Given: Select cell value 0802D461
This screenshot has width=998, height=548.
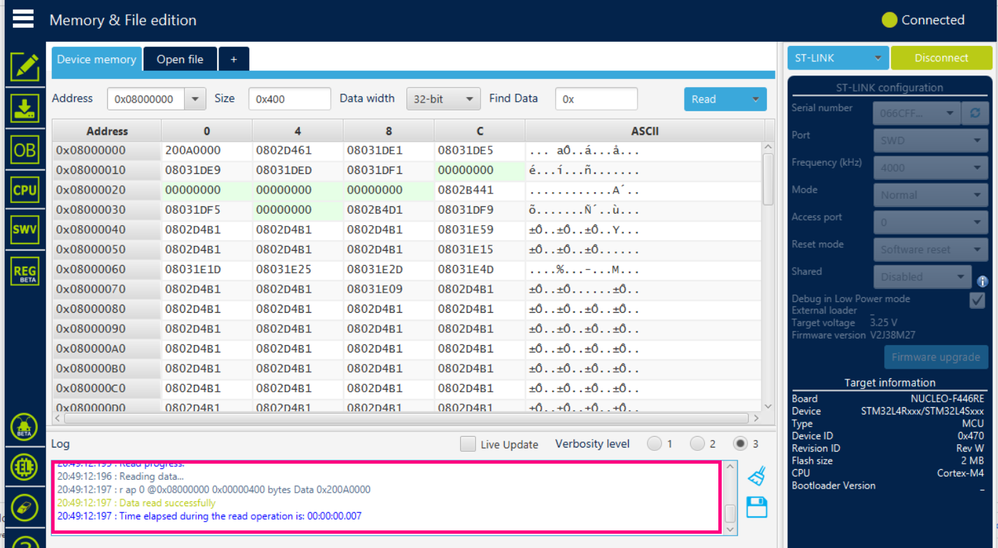Looking at the screenshot, I should [298, 150].
